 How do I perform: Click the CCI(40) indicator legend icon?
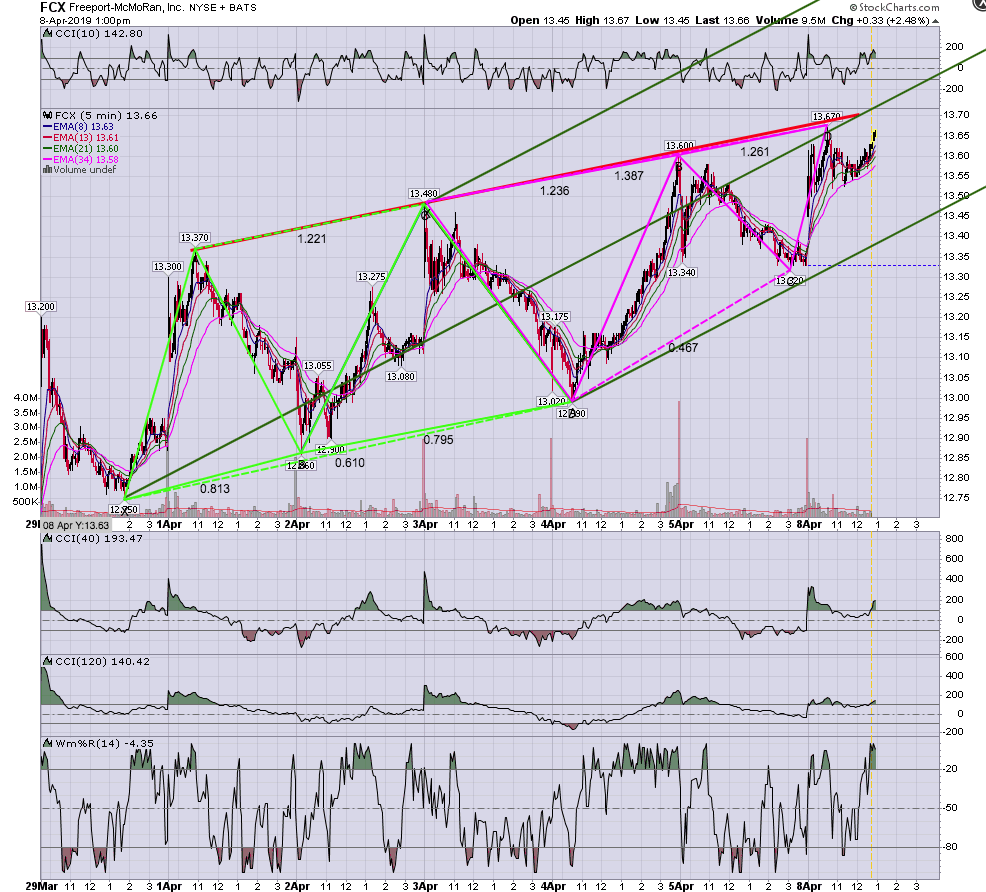coord(47,539)
